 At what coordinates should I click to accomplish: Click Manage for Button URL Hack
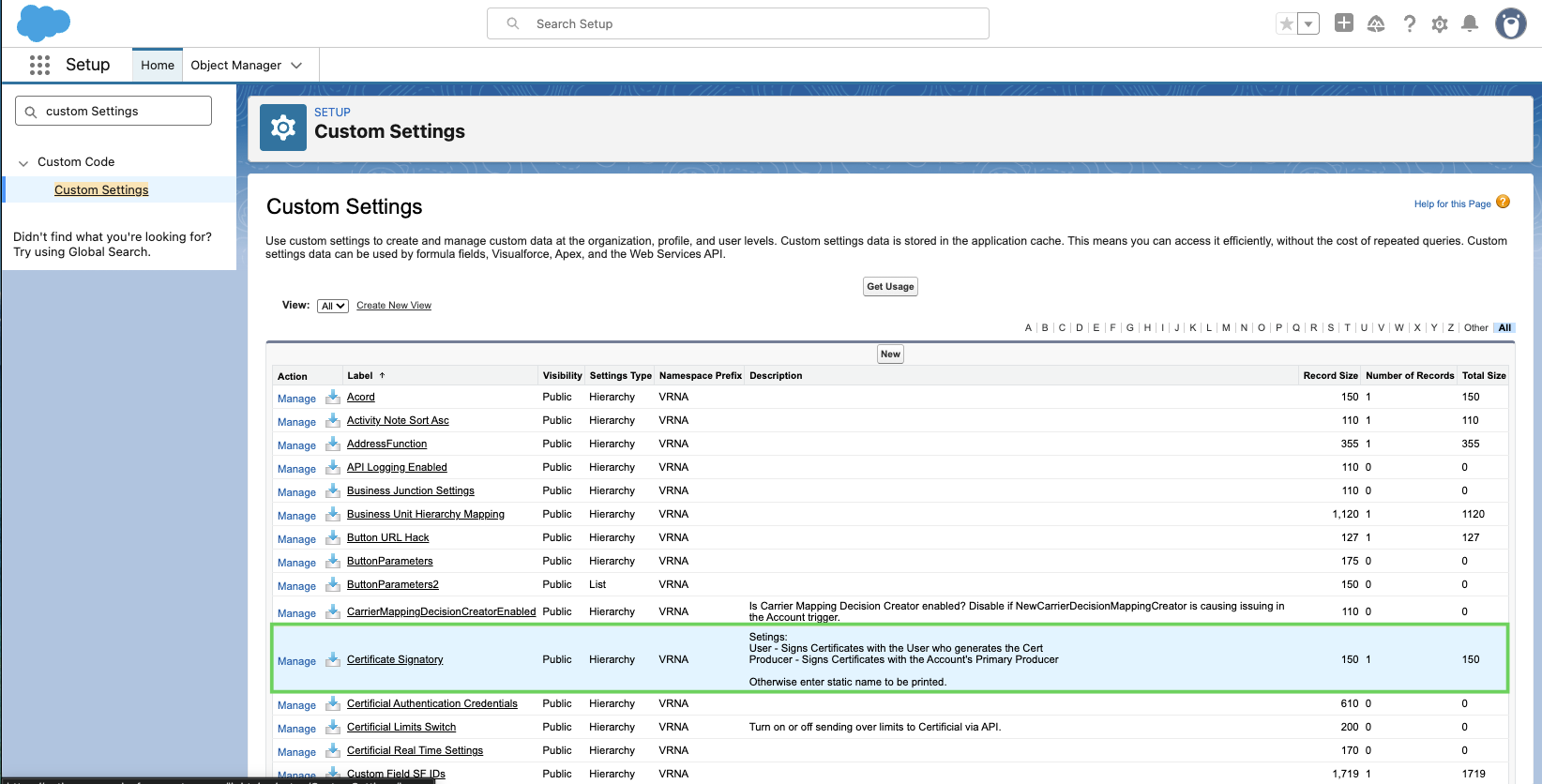tap(296, 539)
